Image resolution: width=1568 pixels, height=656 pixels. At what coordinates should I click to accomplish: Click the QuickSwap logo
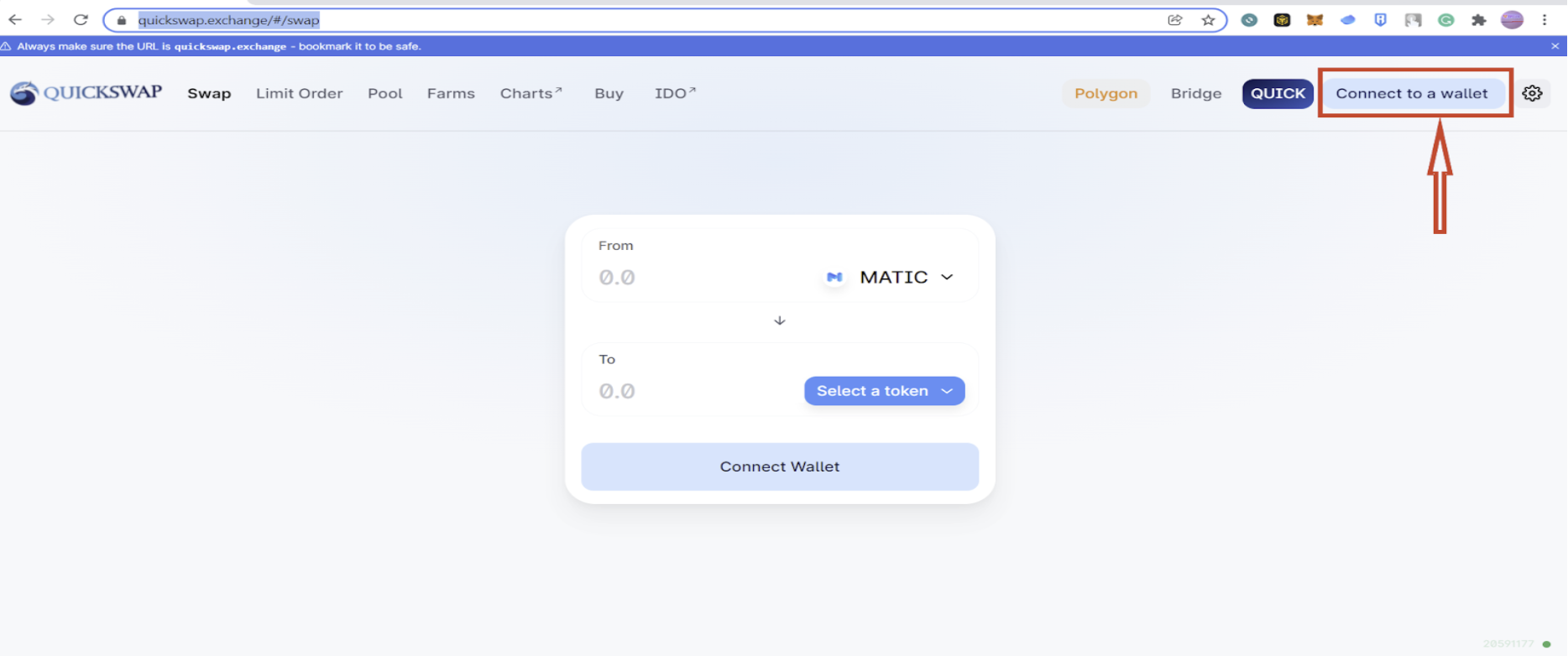(x=86, y=93)
